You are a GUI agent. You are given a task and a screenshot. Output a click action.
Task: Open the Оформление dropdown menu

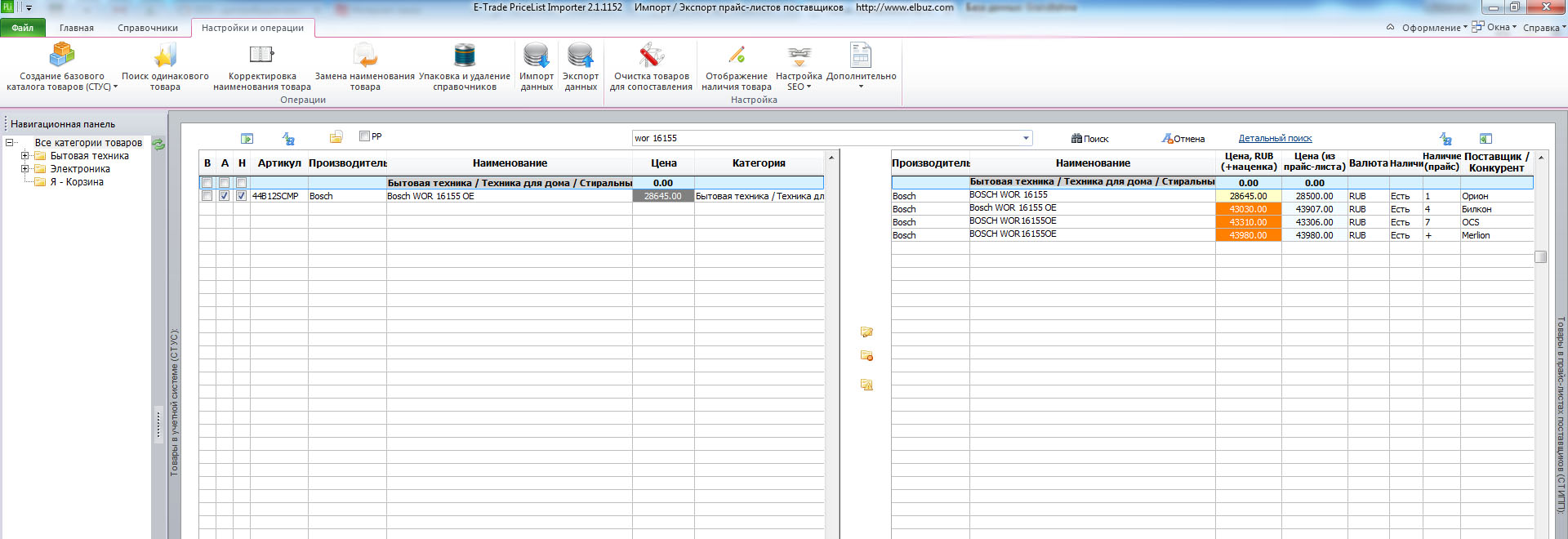(x=1434, y=28)
